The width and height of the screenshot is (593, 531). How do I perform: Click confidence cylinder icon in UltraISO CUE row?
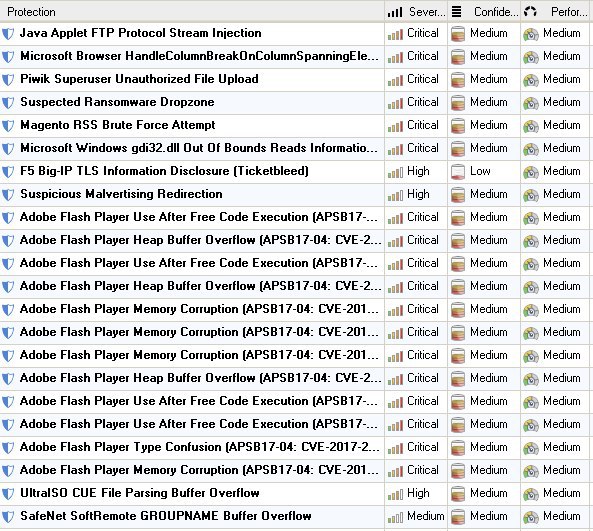coord(458,494)
